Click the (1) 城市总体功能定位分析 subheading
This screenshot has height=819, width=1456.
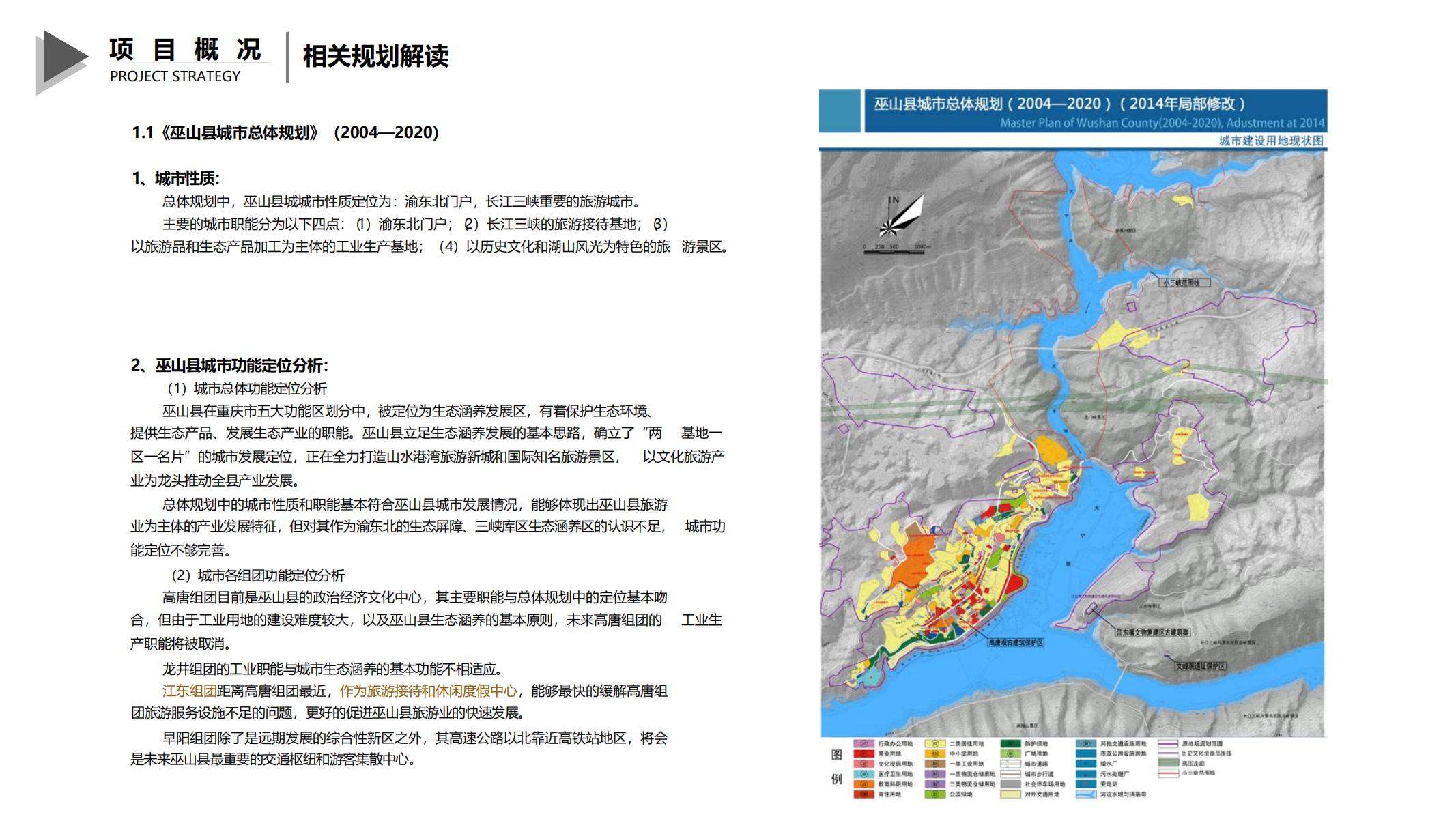[x=246, y=389]
